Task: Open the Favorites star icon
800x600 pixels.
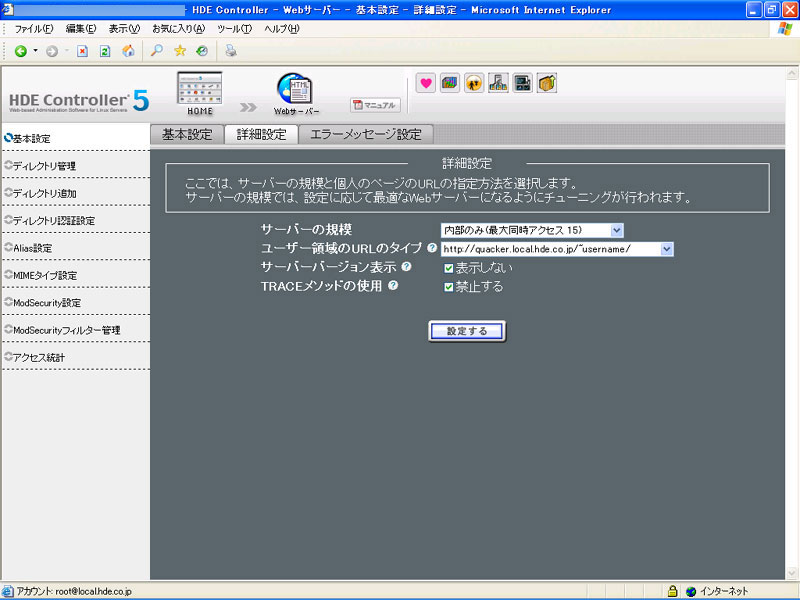Action: [180, 51]
